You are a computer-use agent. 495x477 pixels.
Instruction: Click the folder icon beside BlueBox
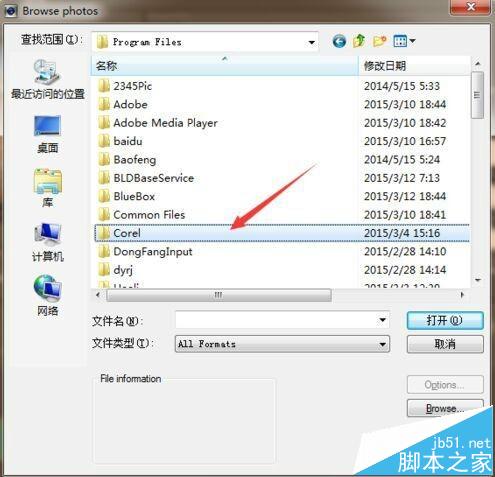[x=104, y=196]
